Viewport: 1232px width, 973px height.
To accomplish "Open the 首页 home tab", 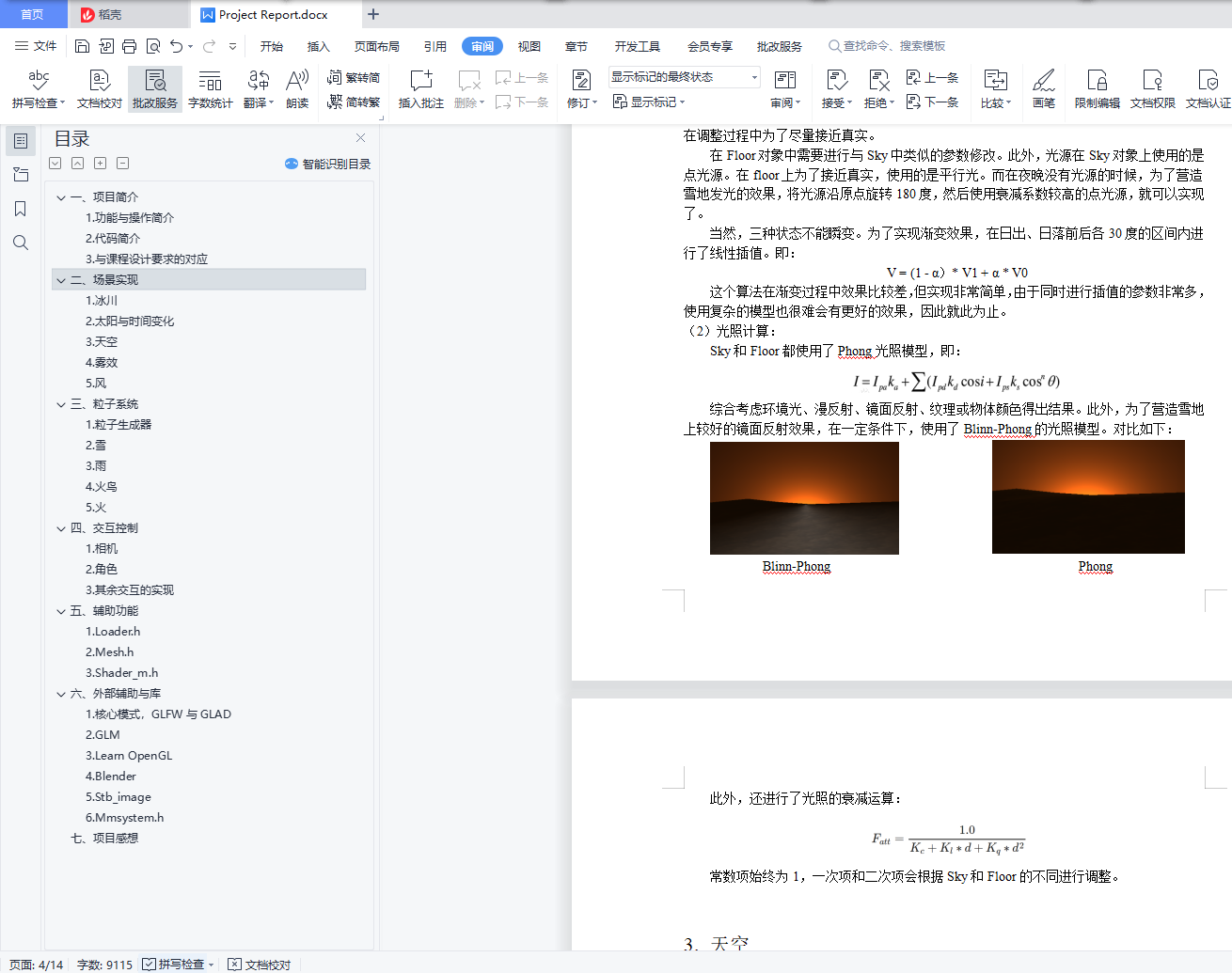I will 33,14.
